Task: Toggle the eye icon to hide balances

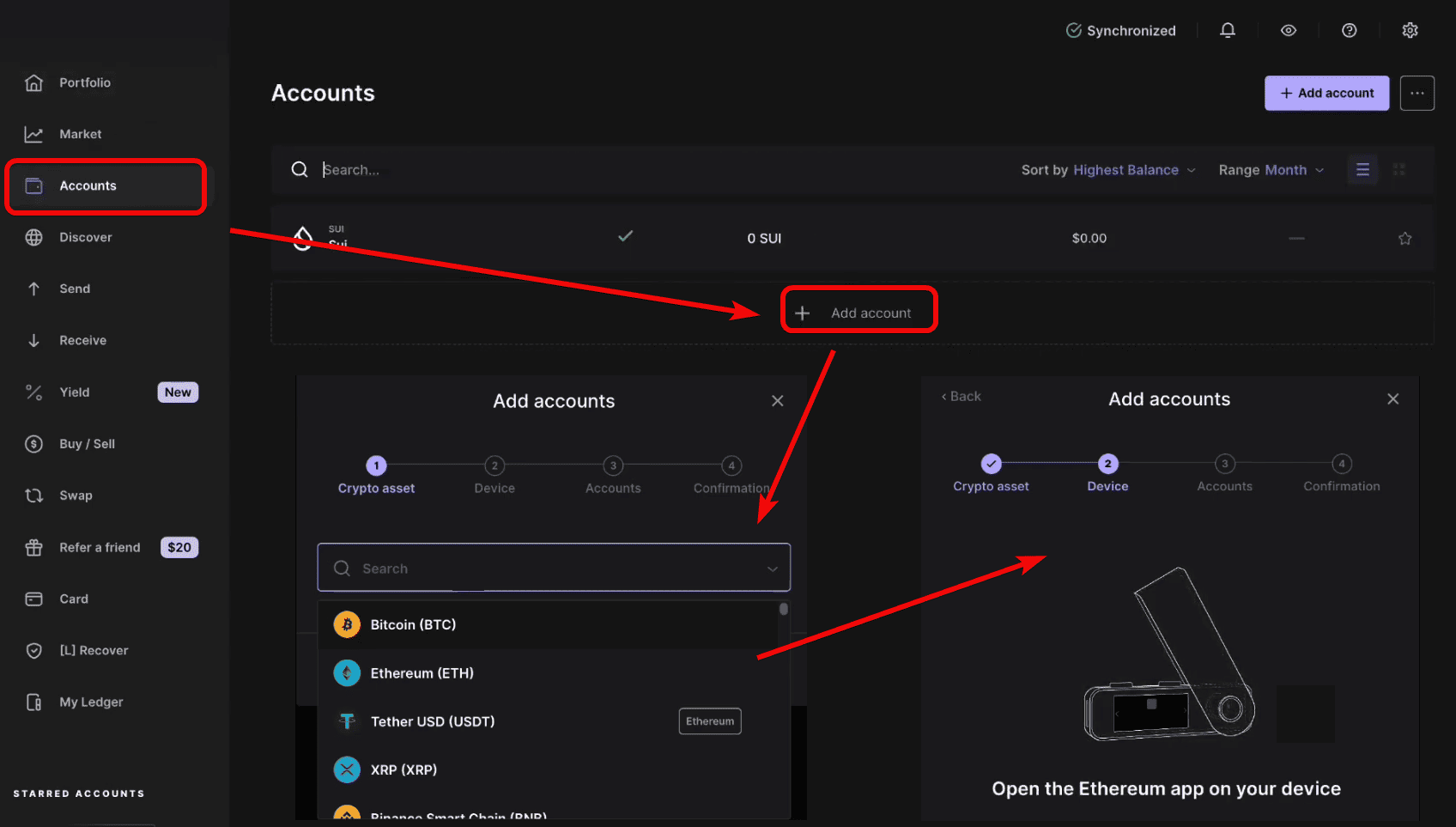Action: pyautogui.click(x=1289, y=30)
